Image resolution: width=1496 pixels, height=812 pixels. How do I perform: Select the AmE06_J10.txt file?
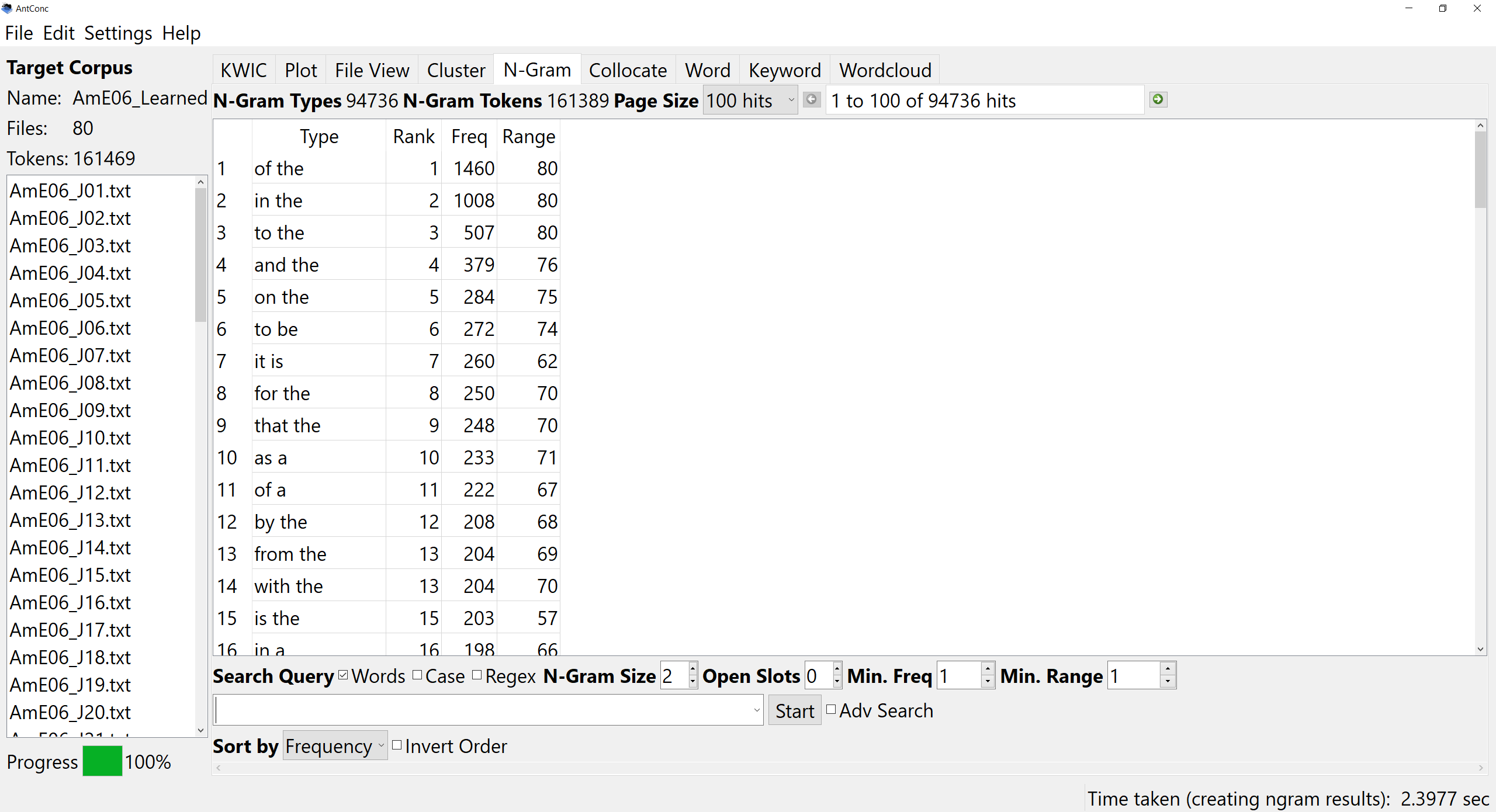click(x=70, y=438)
